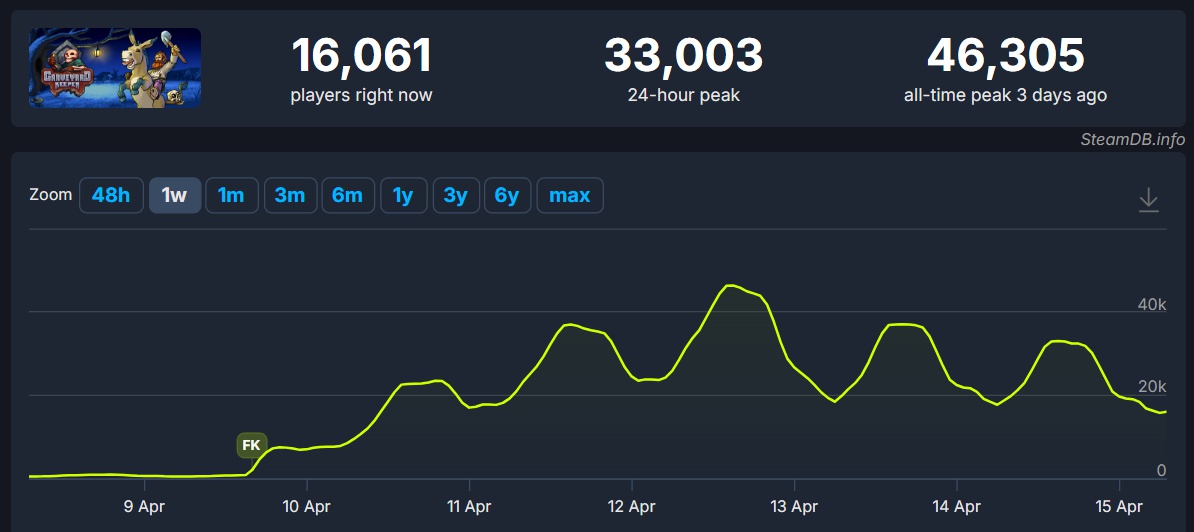Change zoom range to 3y
The height and width of the screenshot is (532, 1194).
[455, 195]
